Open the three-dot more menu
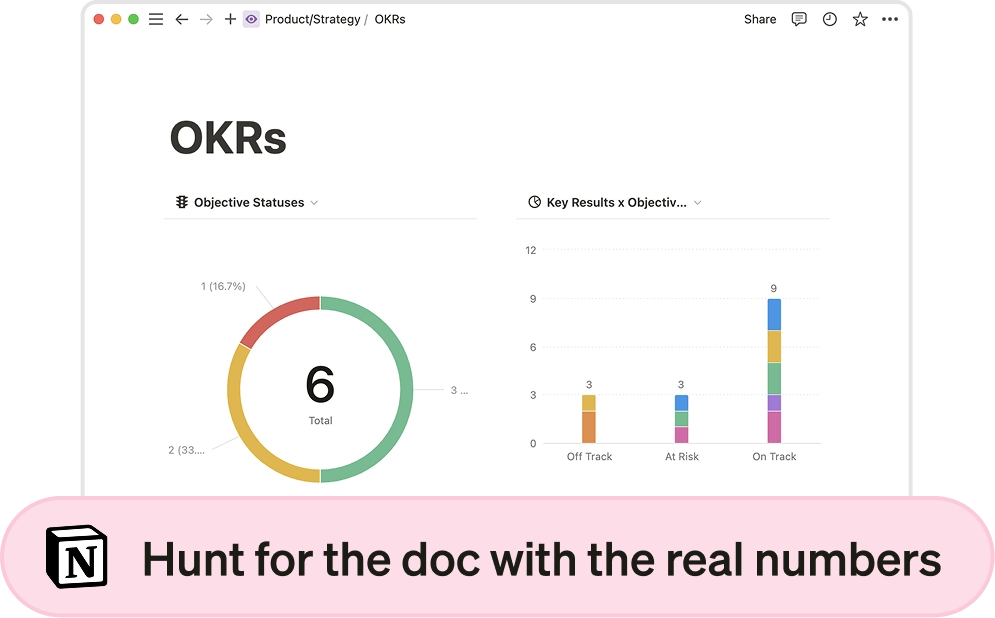995x618 pixels. tap(890, 19)
